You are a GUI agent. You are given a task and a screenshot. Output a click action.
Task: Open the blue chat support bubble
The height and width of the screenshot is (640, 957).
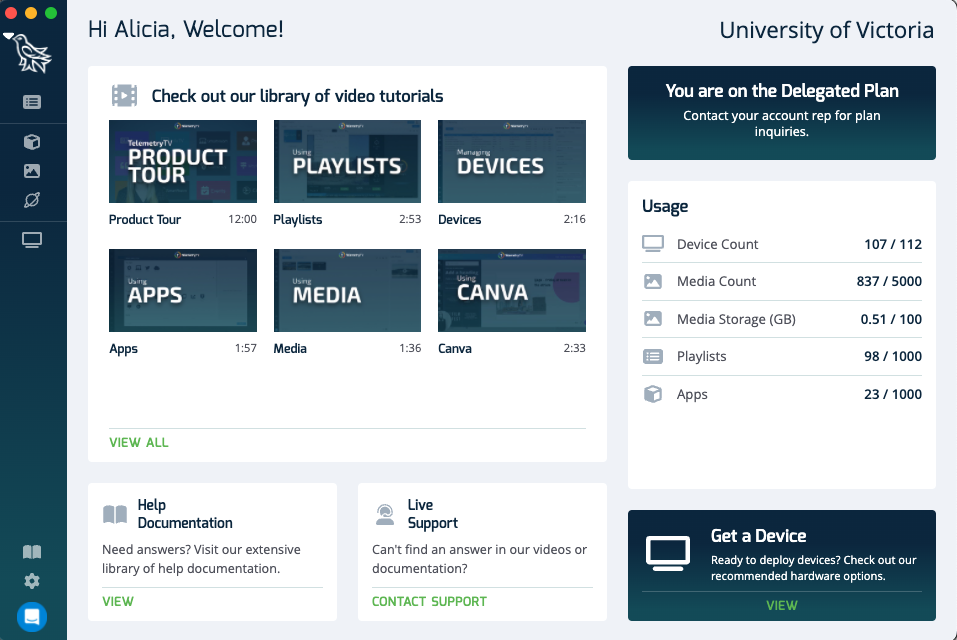pos(32,617)
